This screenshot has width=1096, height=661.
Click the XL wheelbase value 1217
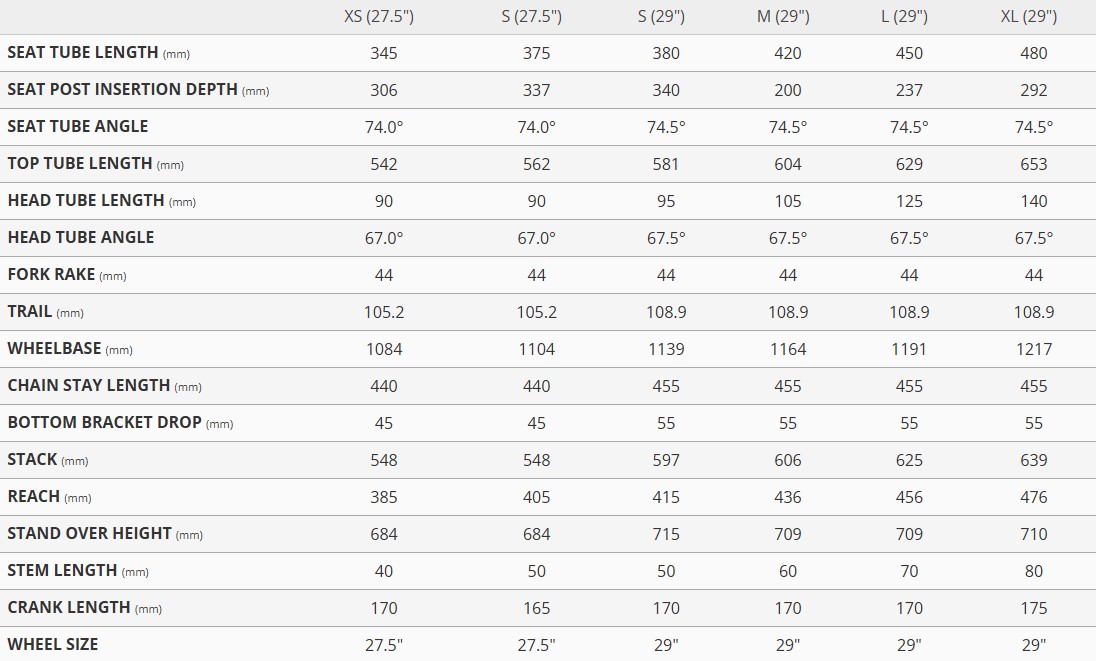coord(1033,349)
